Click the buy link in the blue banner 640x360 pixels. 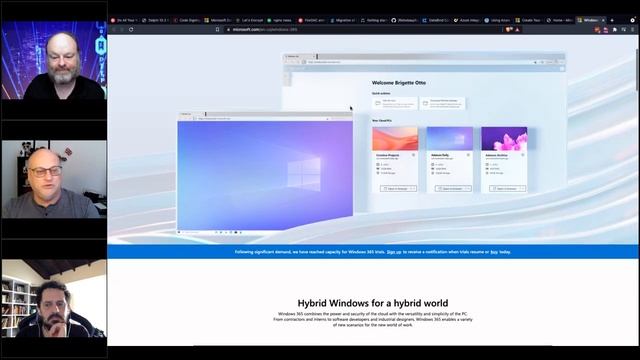494,252
